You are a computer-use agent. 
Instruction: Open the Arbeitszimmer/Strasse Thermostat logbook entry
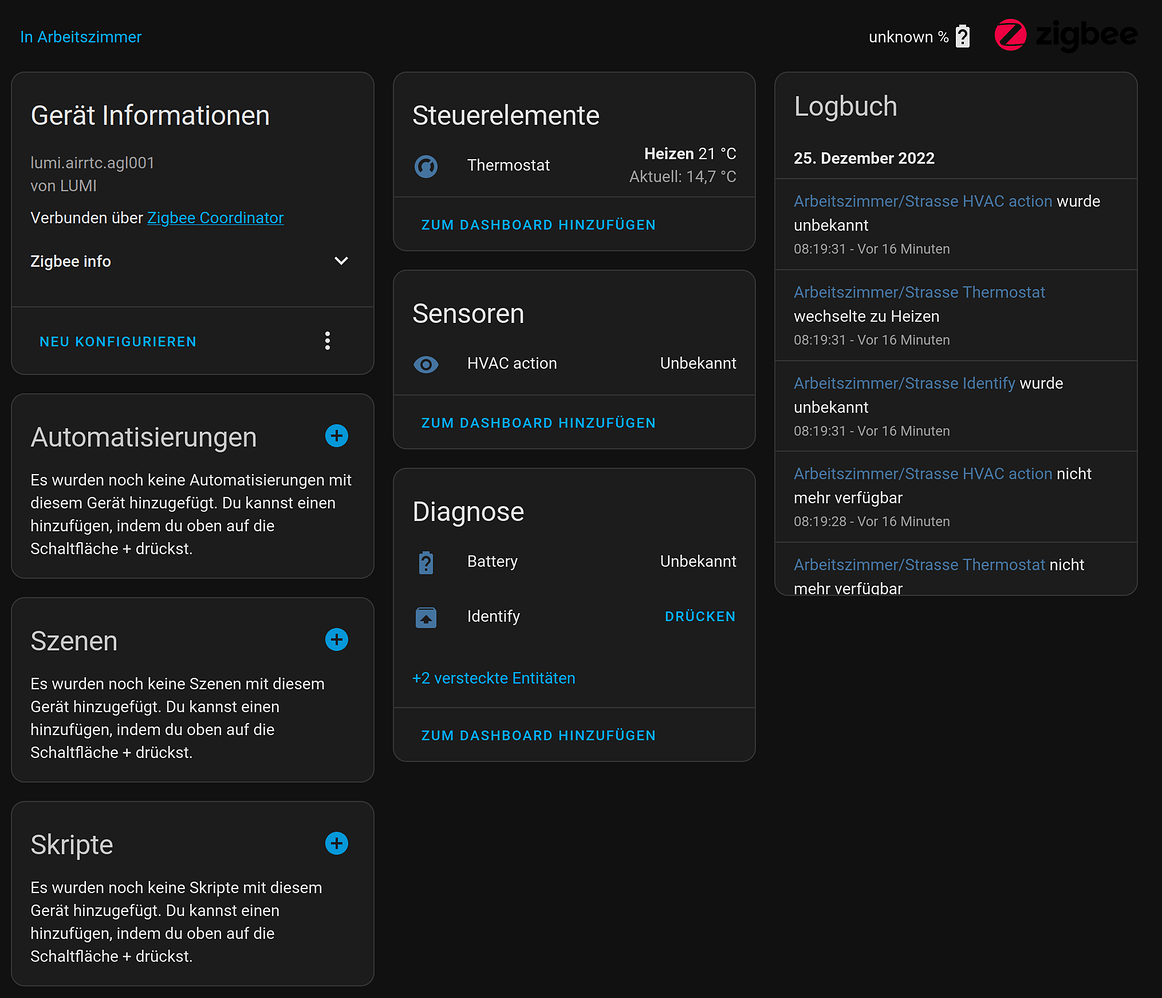pyautogui.click(x=919, y=292)
